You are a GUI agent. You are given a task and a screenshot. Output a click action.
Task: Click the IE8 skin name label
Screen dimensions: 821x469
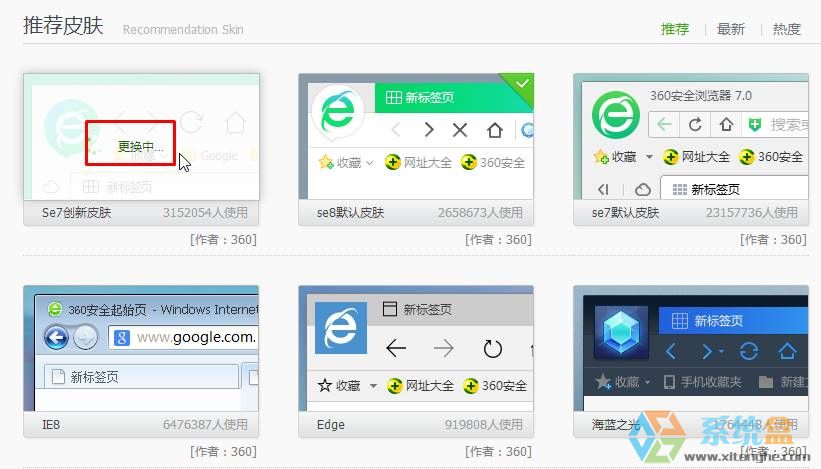51,425
